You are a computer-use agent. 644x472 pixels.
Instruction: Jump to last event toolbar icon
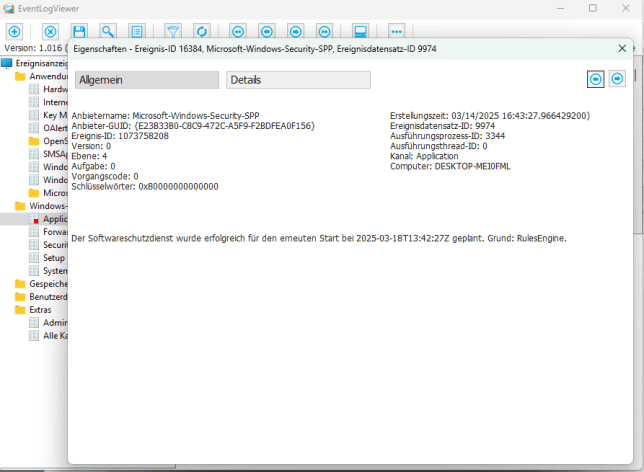click(323, 32)
